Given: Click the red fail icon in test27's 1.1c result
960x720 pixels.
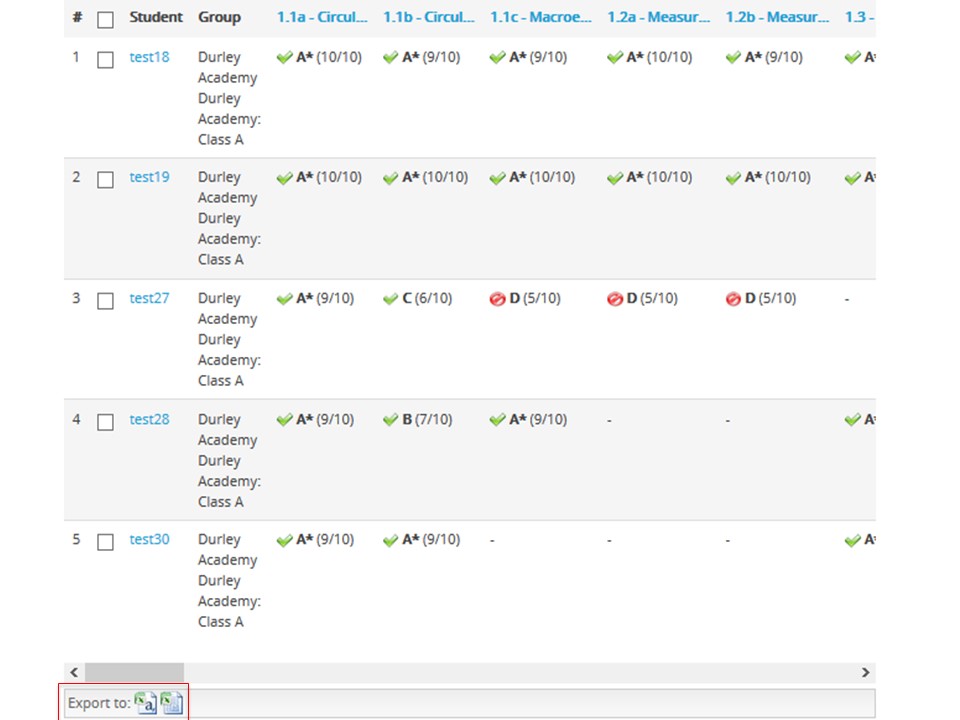Looking at the screenshot, I should [497, 299].
